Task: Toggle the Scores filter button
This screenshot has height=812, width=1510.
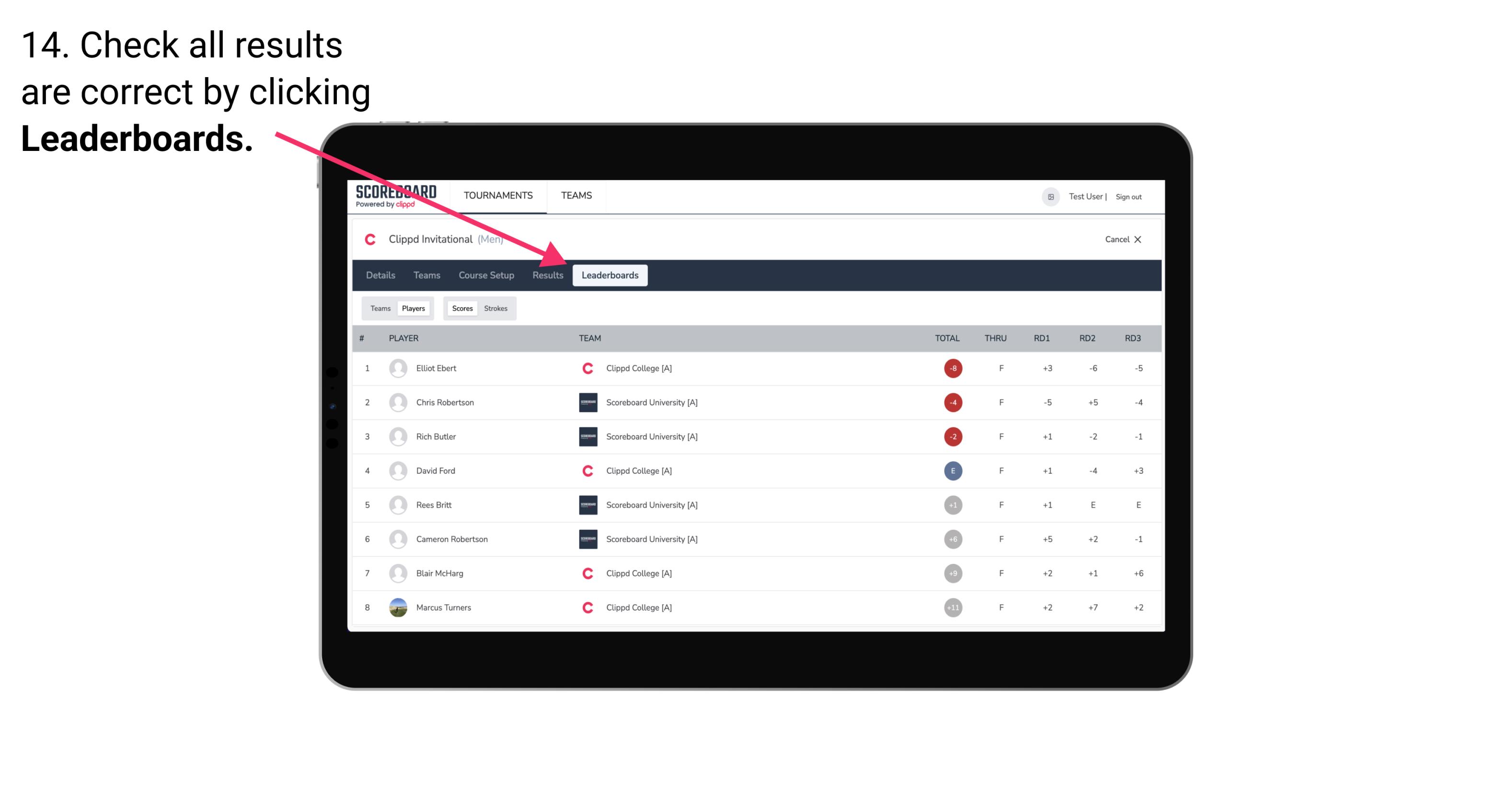Action: [462, 308]
